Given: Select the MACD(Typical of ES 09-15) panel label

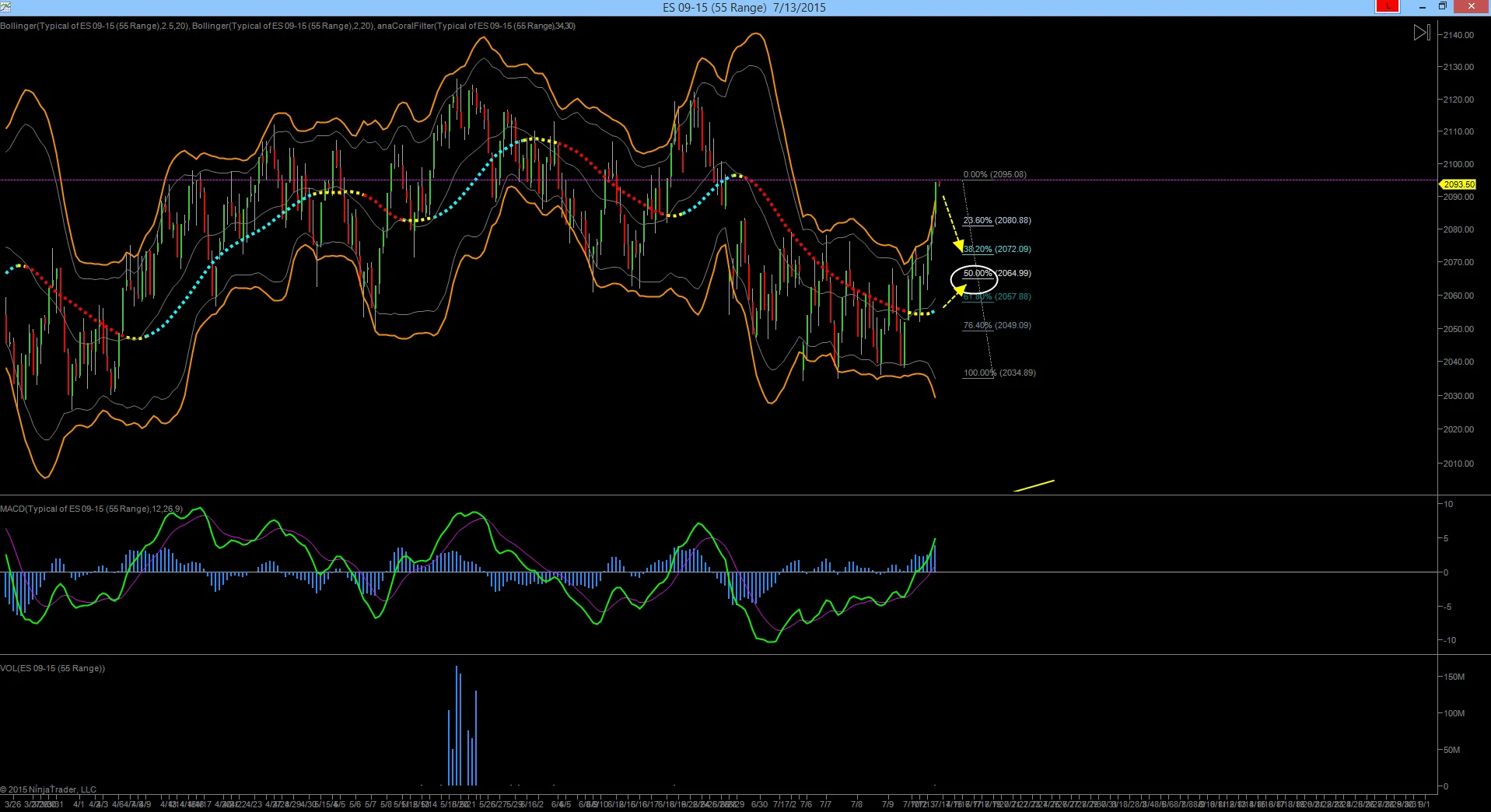Looking at the screenshot, I should click(x=92, y=509).
